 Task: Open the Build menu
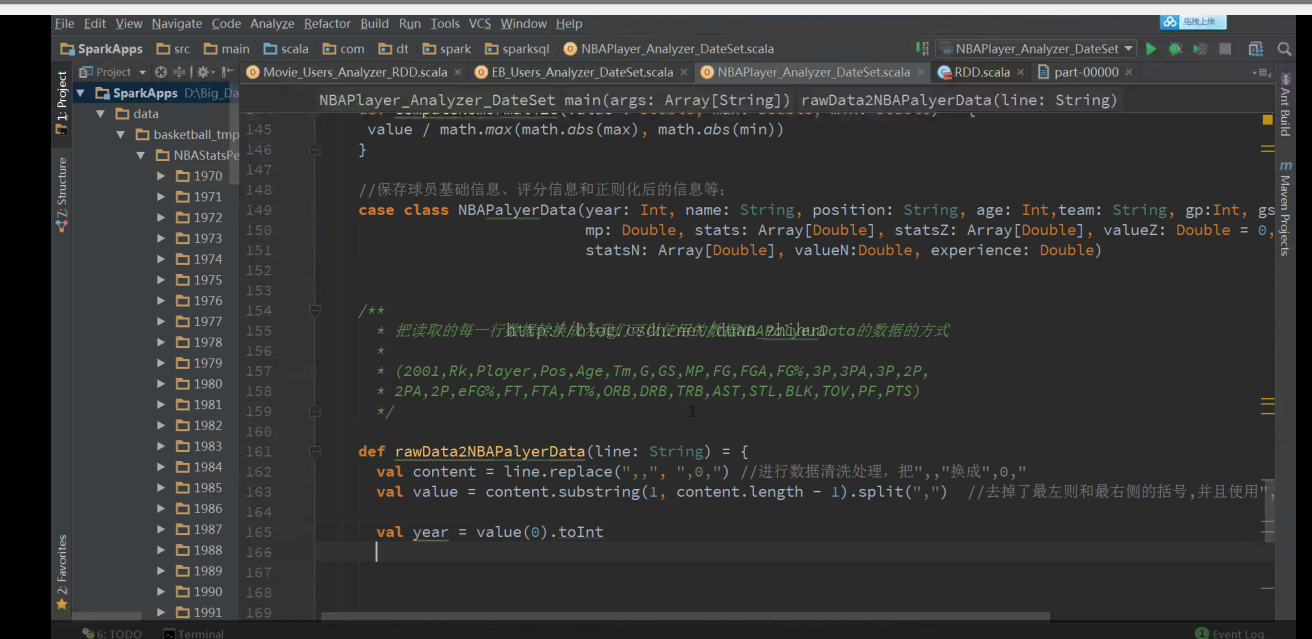(x=375, y=23)
